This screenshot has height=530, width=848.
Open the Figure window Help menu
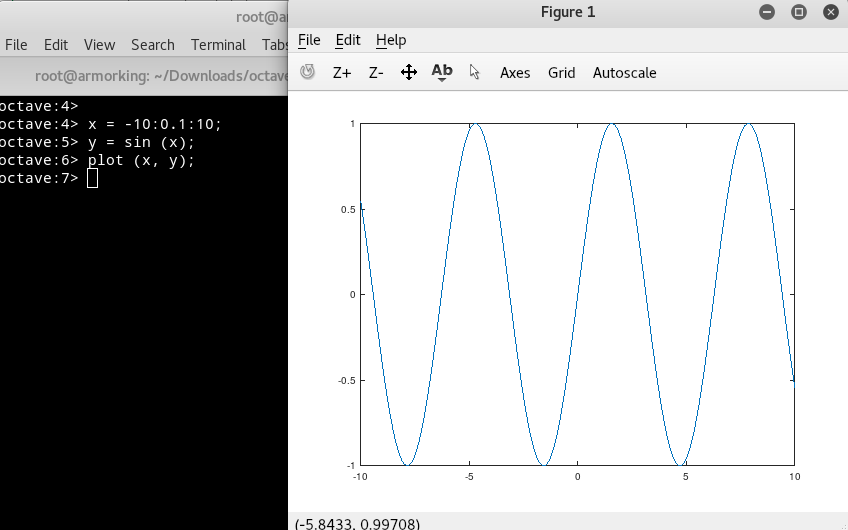[391, 40]
